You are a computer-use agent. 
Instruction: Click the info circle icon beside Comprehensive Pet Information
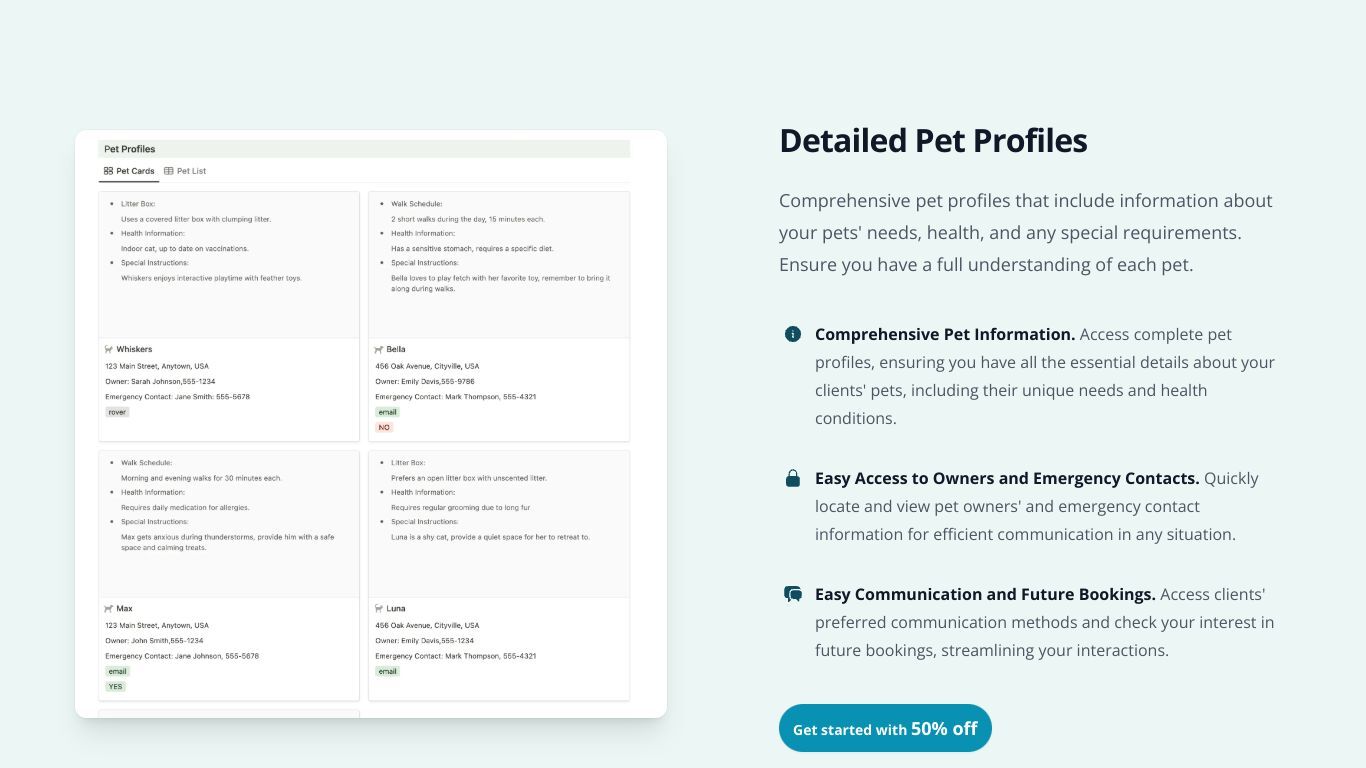coord(793,334)
